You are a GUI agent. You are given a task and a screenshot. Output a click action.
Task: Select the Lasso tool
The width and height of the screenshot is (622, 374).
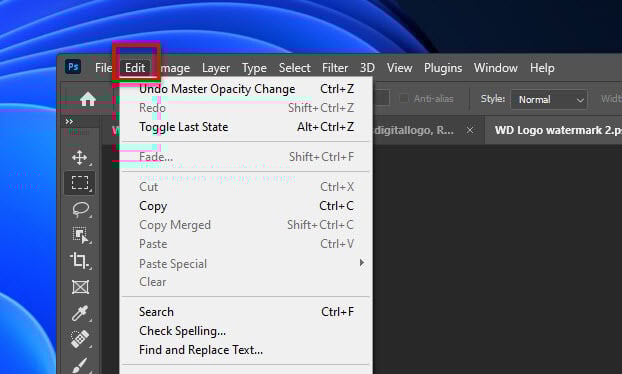click(x=81, y=209)
